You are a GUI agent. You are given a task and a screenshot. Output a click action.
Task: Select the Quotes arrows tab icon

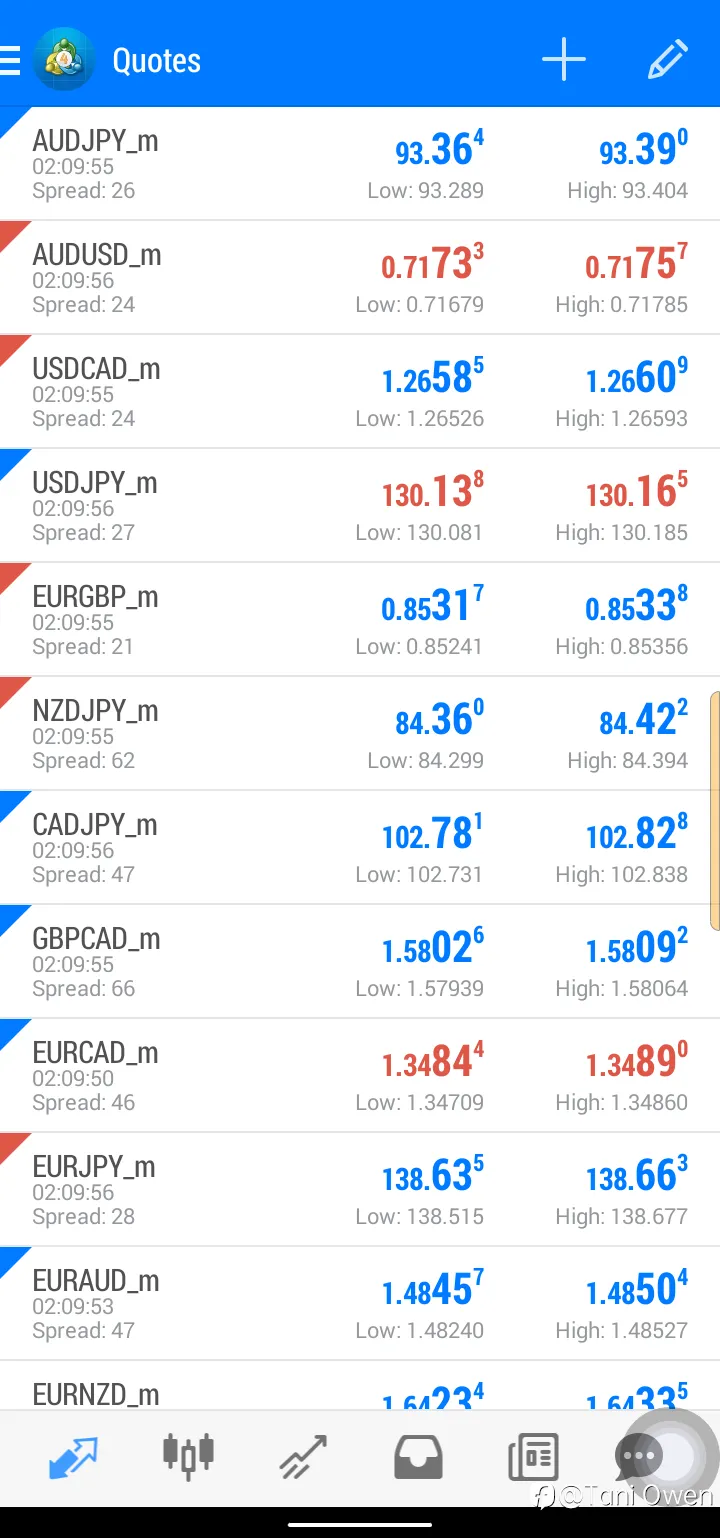[74, 1458]
